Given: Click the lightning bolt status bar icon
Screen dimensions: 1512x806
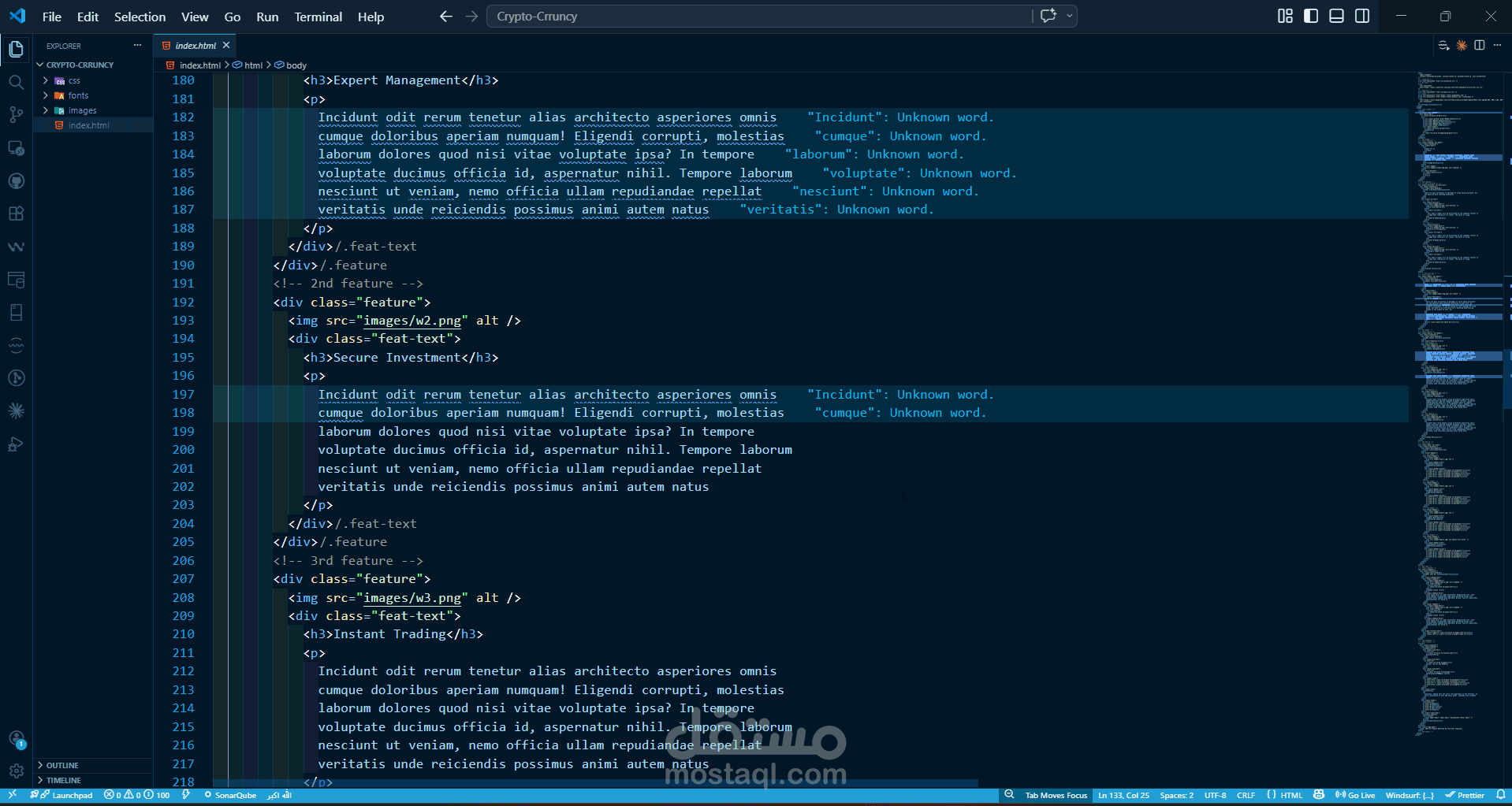Looking at the screenshot, I should [186, 795].
